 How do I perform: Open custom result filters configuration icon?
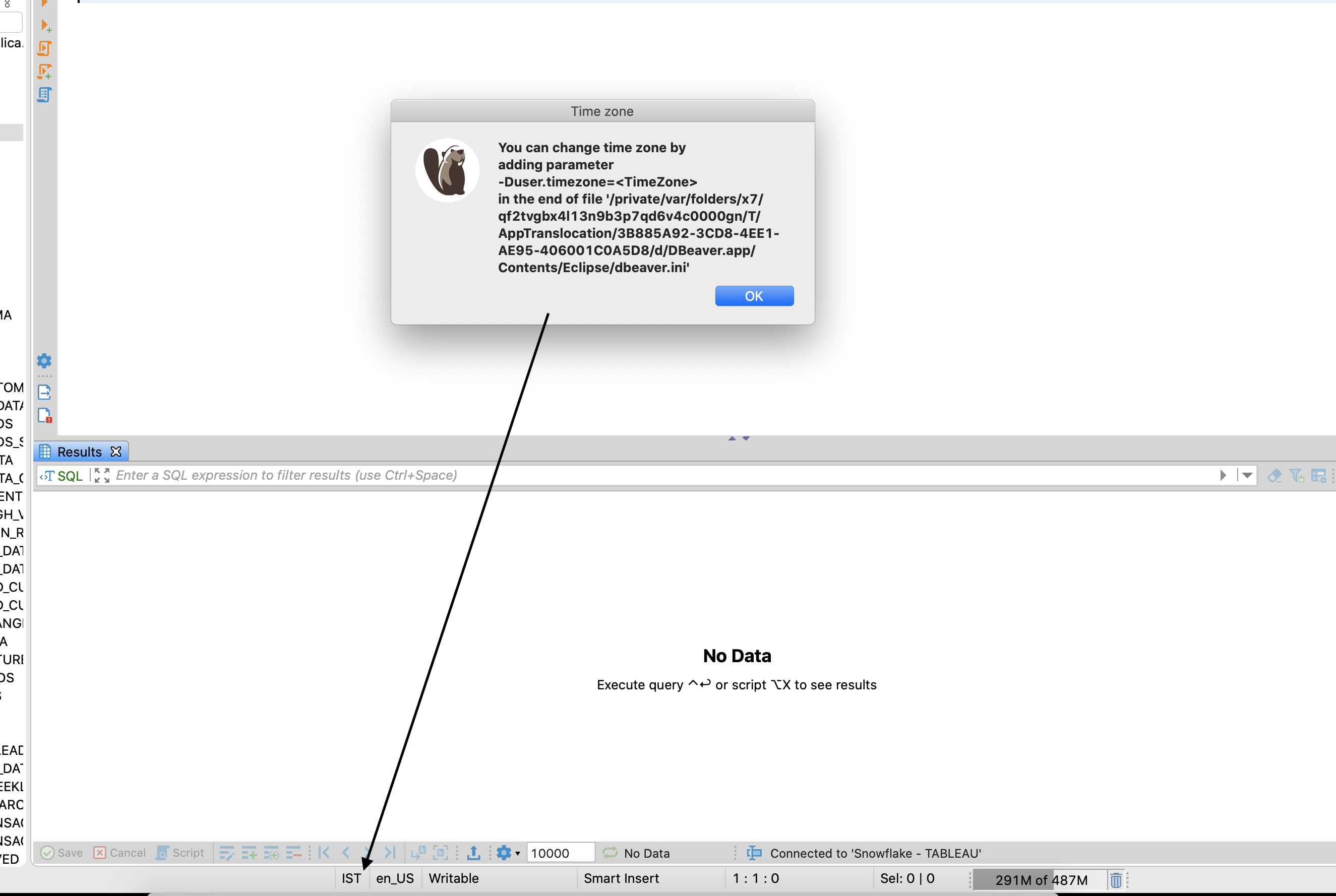point(1320,475)
